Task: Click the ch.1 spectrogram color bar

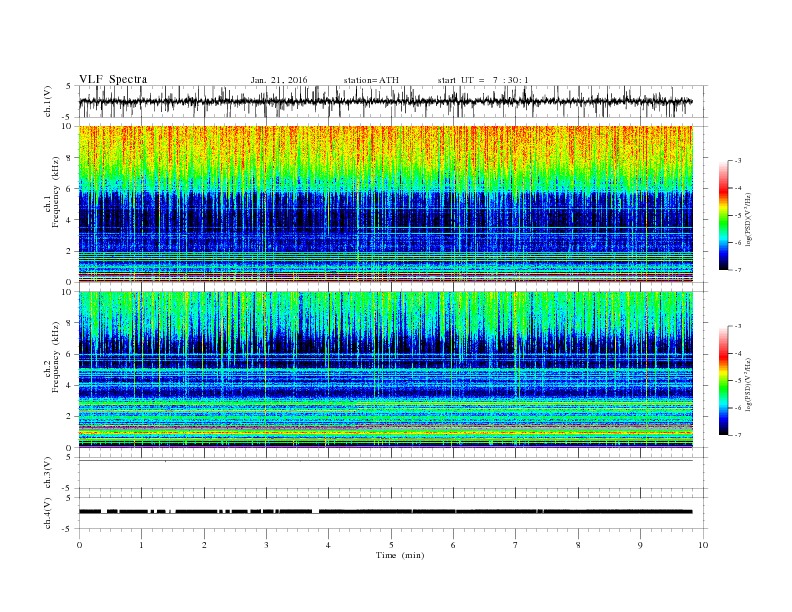Action: [x=724, y=215]
